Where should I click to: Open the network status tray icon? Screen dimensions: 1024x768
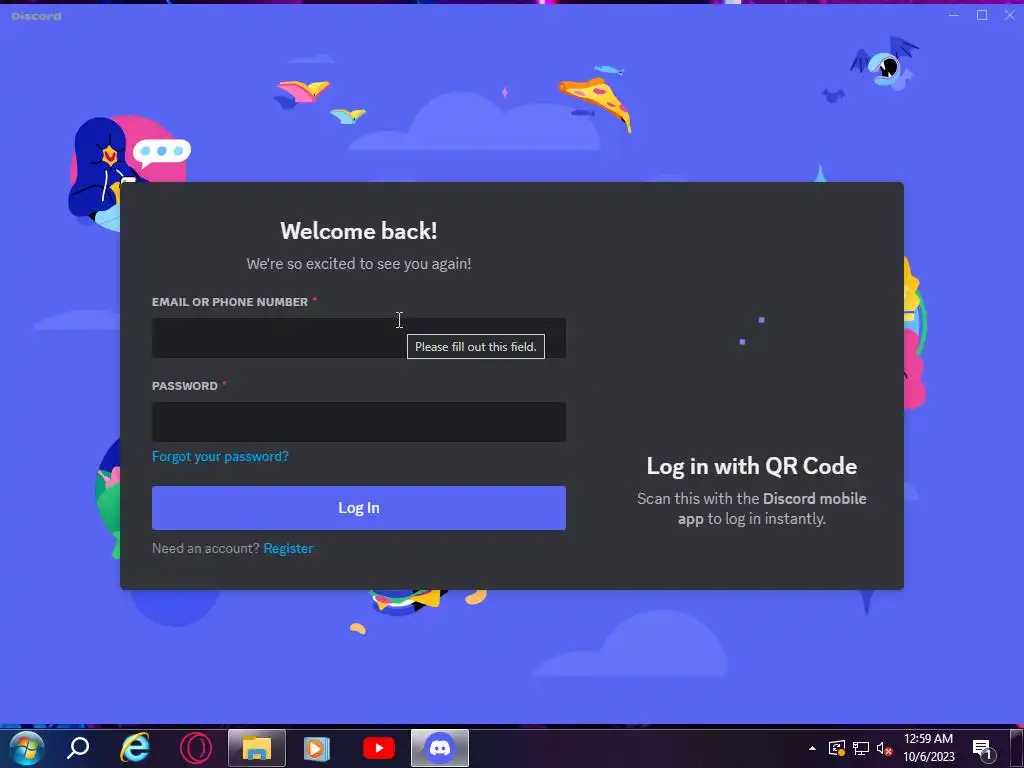pos(861,748)
